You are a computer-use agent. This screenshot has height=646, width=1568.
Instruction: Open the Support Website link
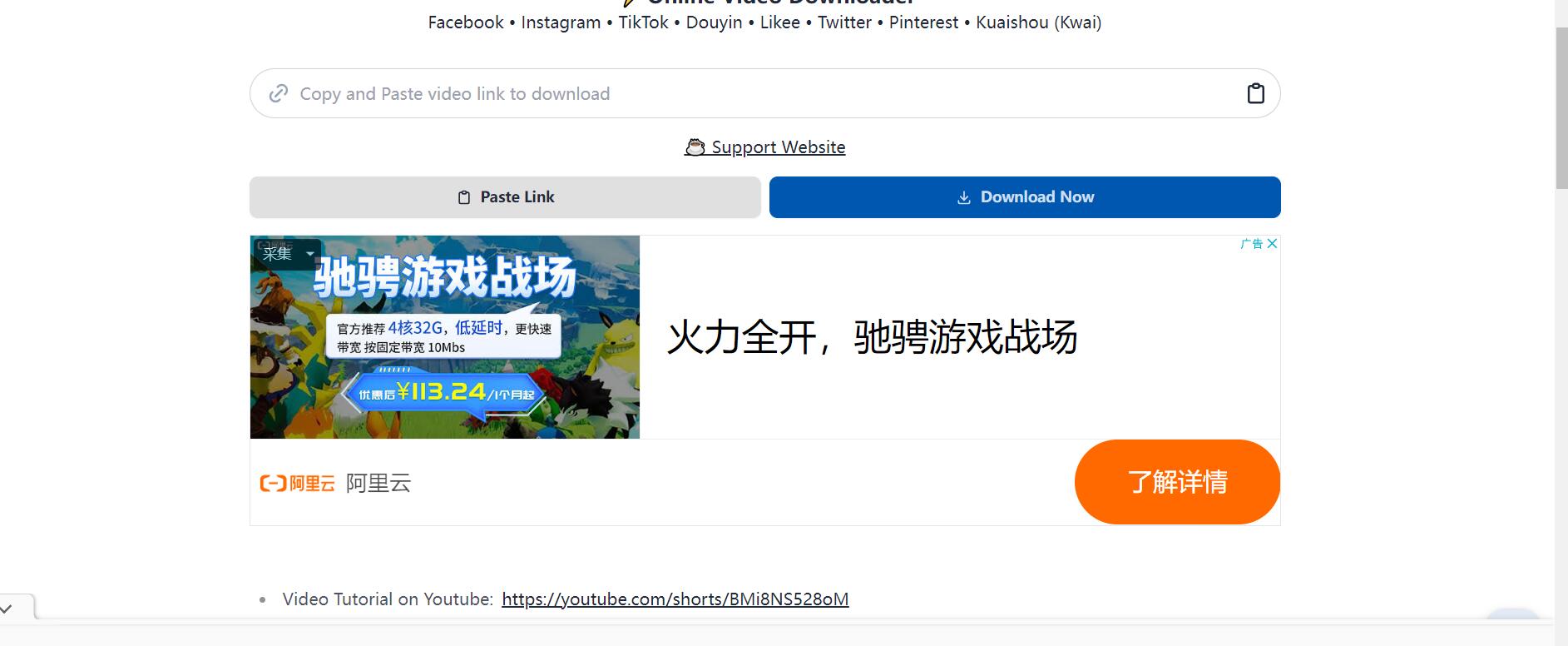click(x=764, y=147)
